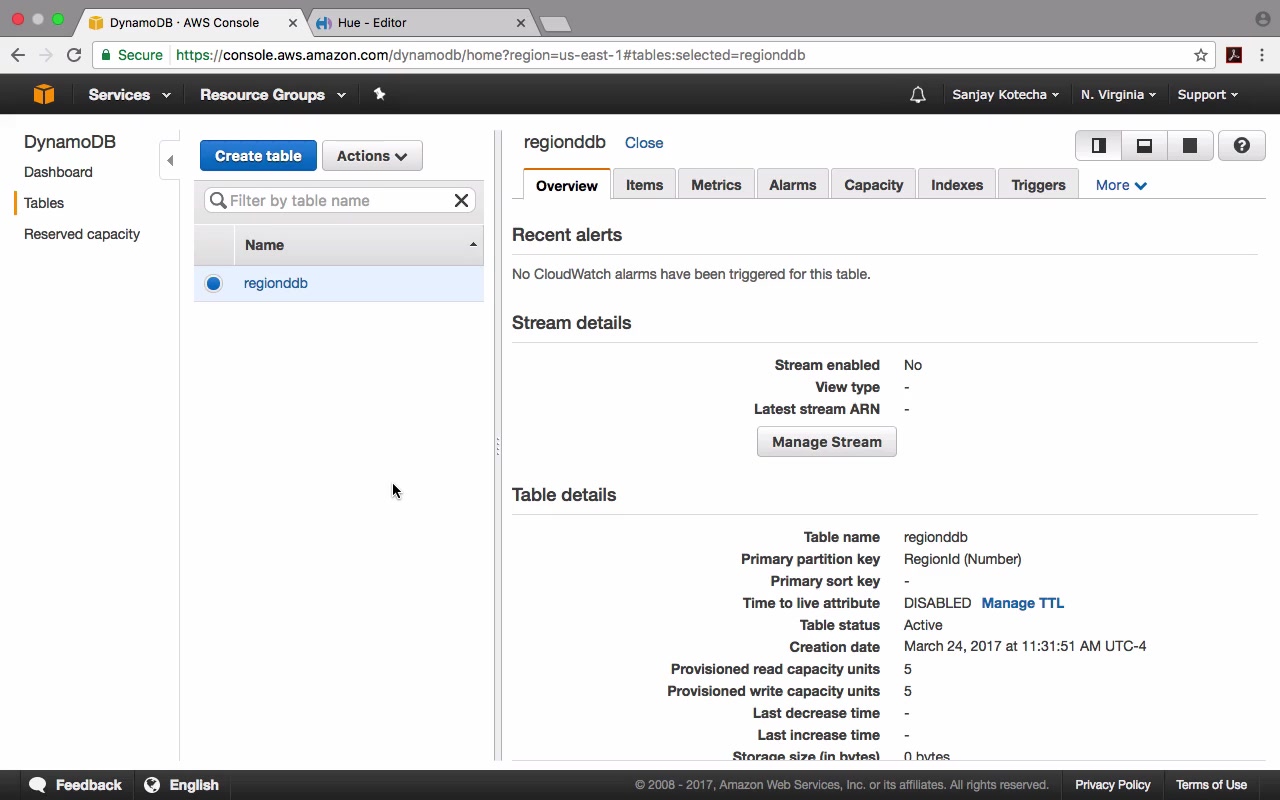Image resolution: width=1280 pixels, height=800 pixels.
Task: Switch to split horizontal panel layout
Action: pyautogui.click(x=1144, y=146)
